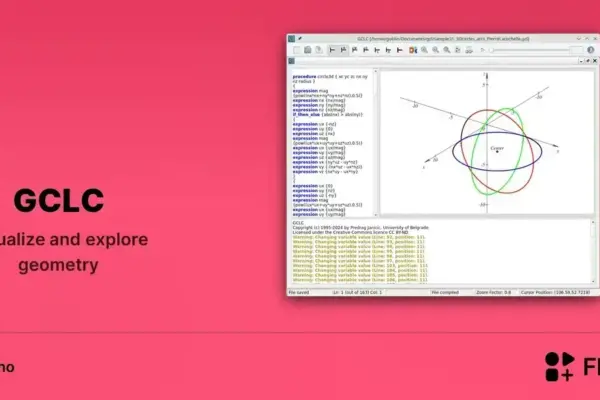
Task: Select the warning for line 92 in the log
Action: coord(359,237)
